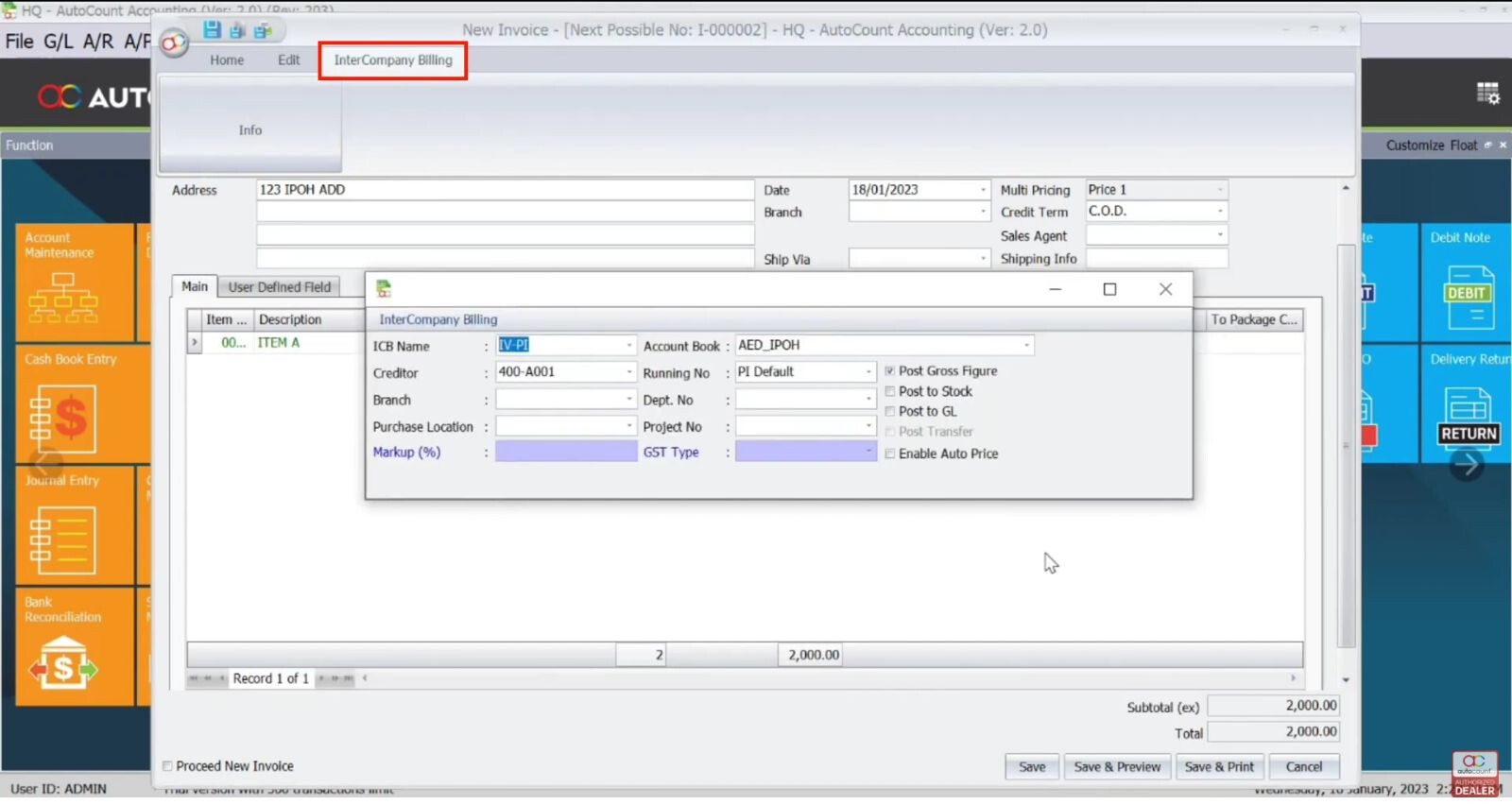Open File menu in main window
The height and width of the screenshot is (805, 1512).
coord(20,42)
